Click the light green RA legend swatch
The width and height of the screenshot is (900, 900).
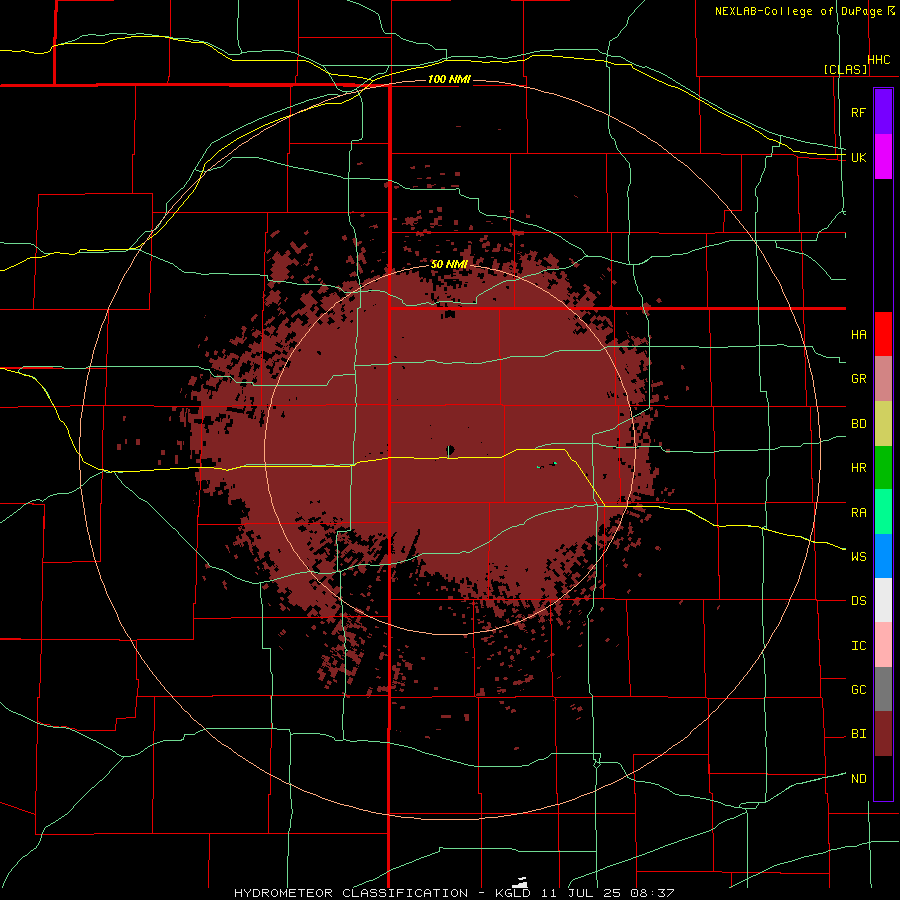pos(883,511)
